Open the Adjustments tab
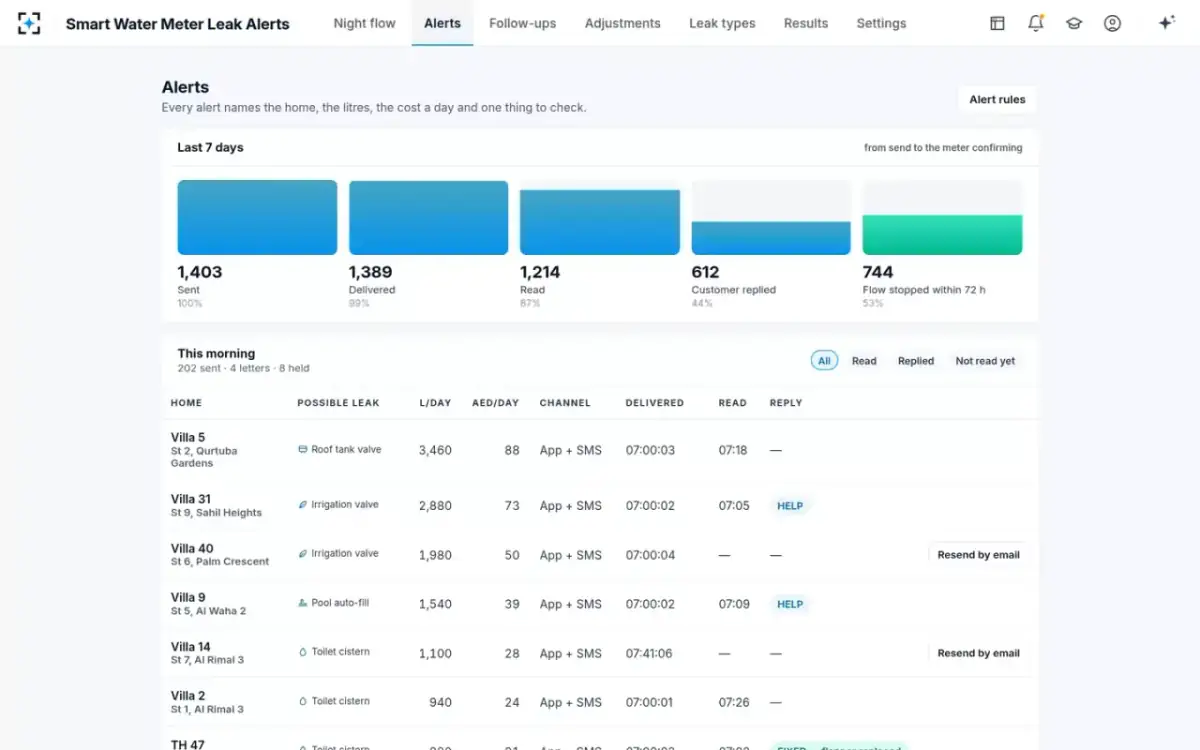This screenshot has height=750, width=1200. 623,23
